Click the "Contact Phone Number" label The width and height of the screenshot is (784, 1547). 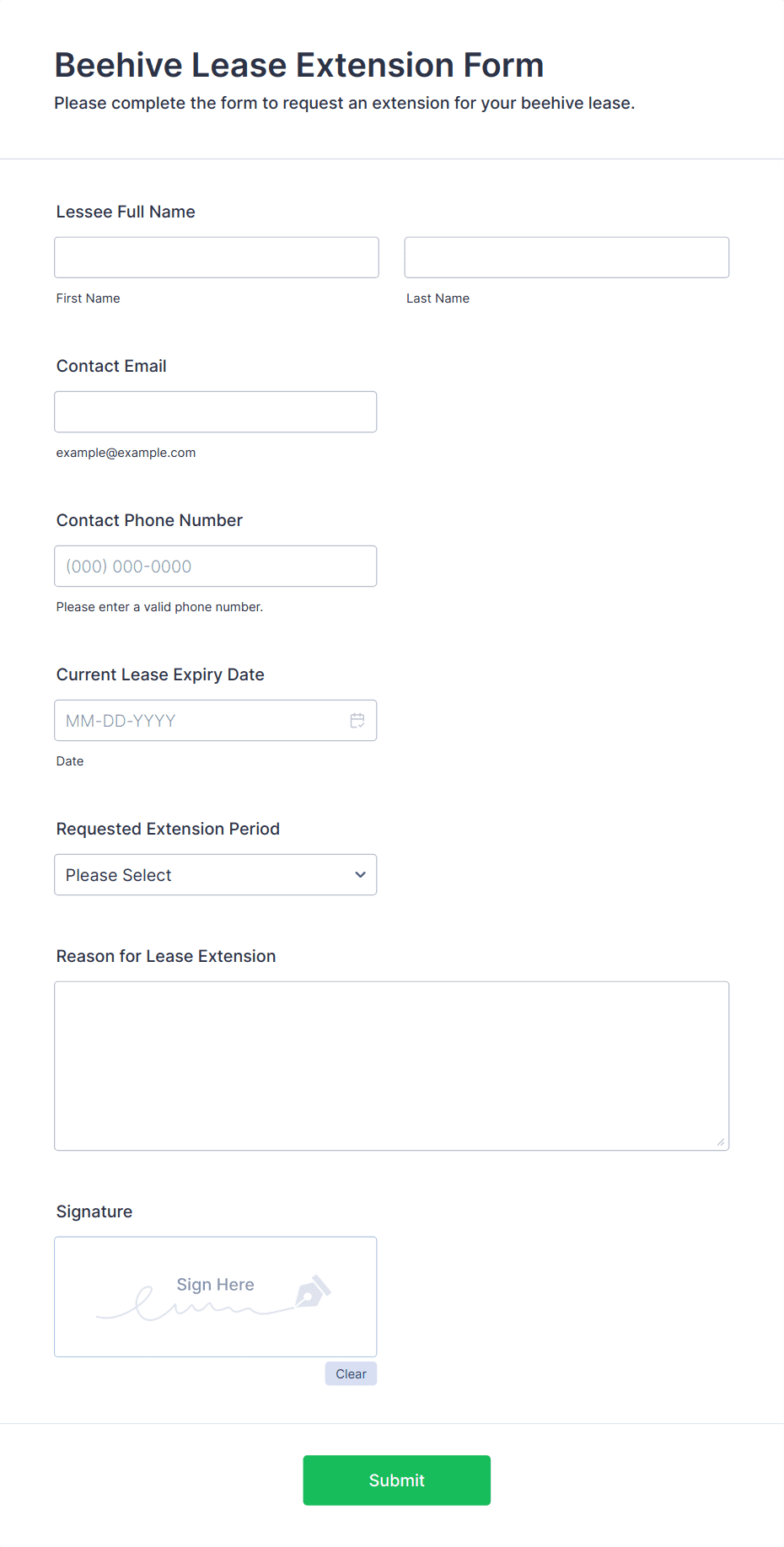[x=149, y=520]
